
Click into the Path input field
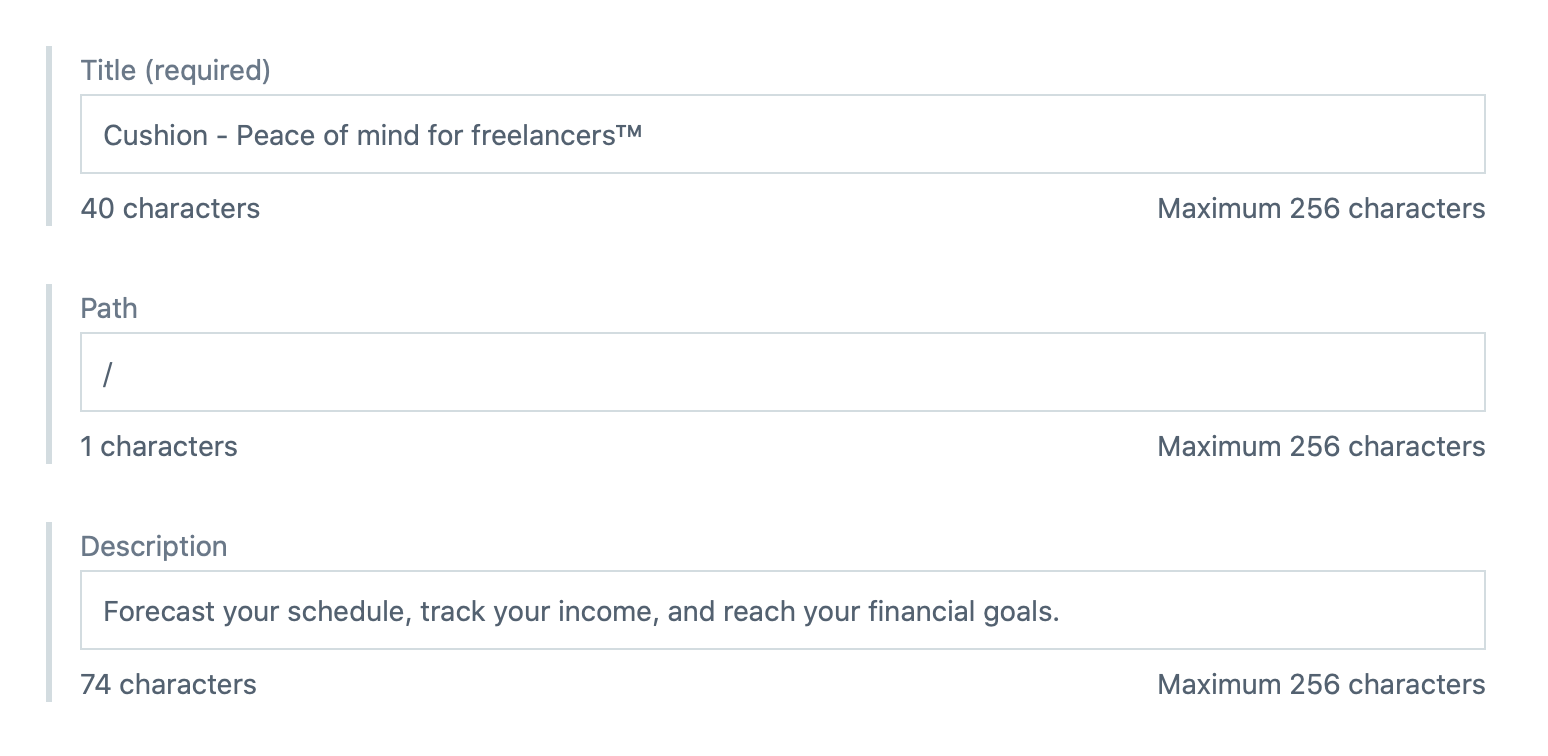tap(782, 372)
